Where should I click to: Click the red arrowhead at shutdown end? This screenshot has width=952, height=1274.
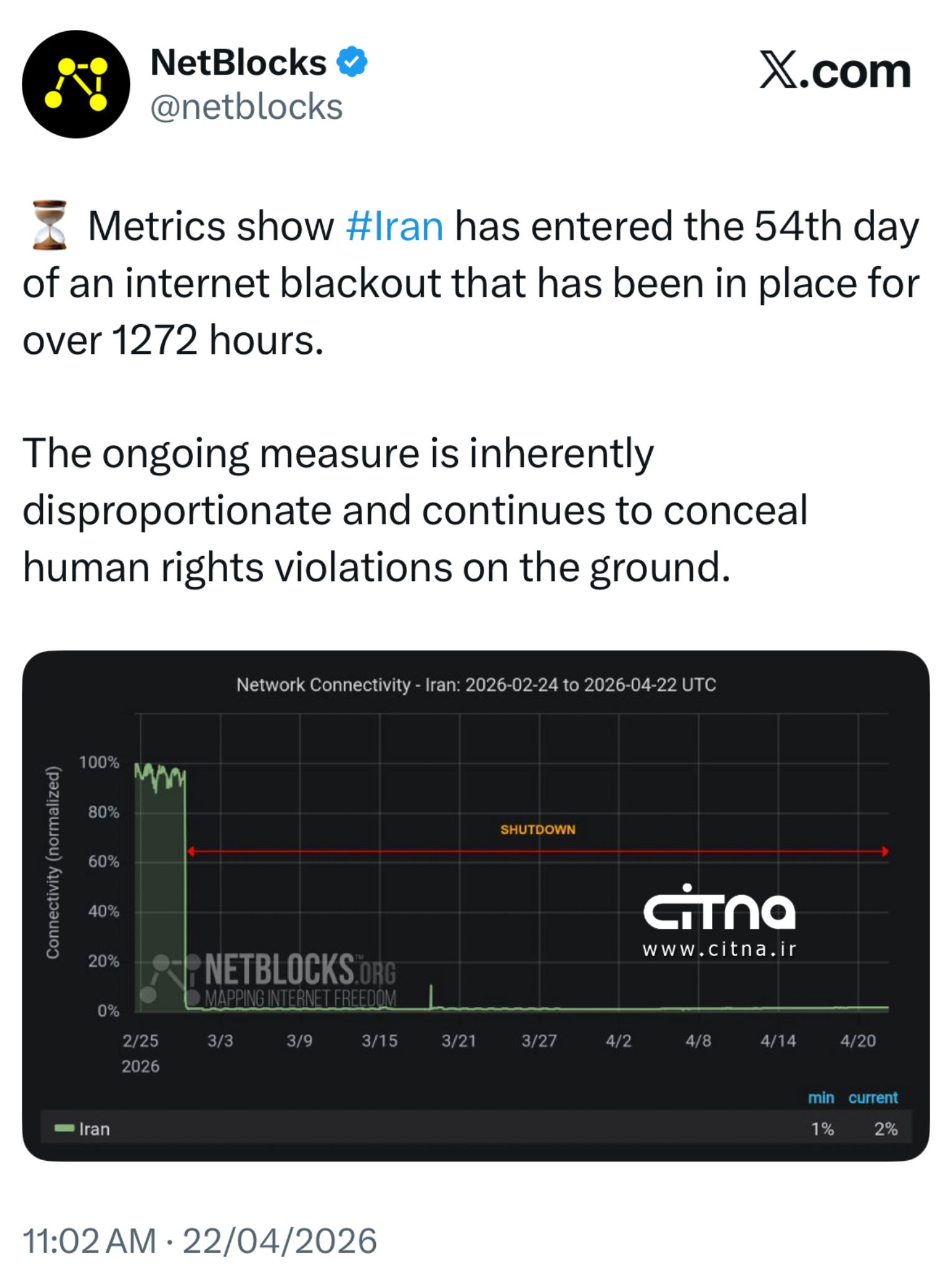[x=885, y=851]
